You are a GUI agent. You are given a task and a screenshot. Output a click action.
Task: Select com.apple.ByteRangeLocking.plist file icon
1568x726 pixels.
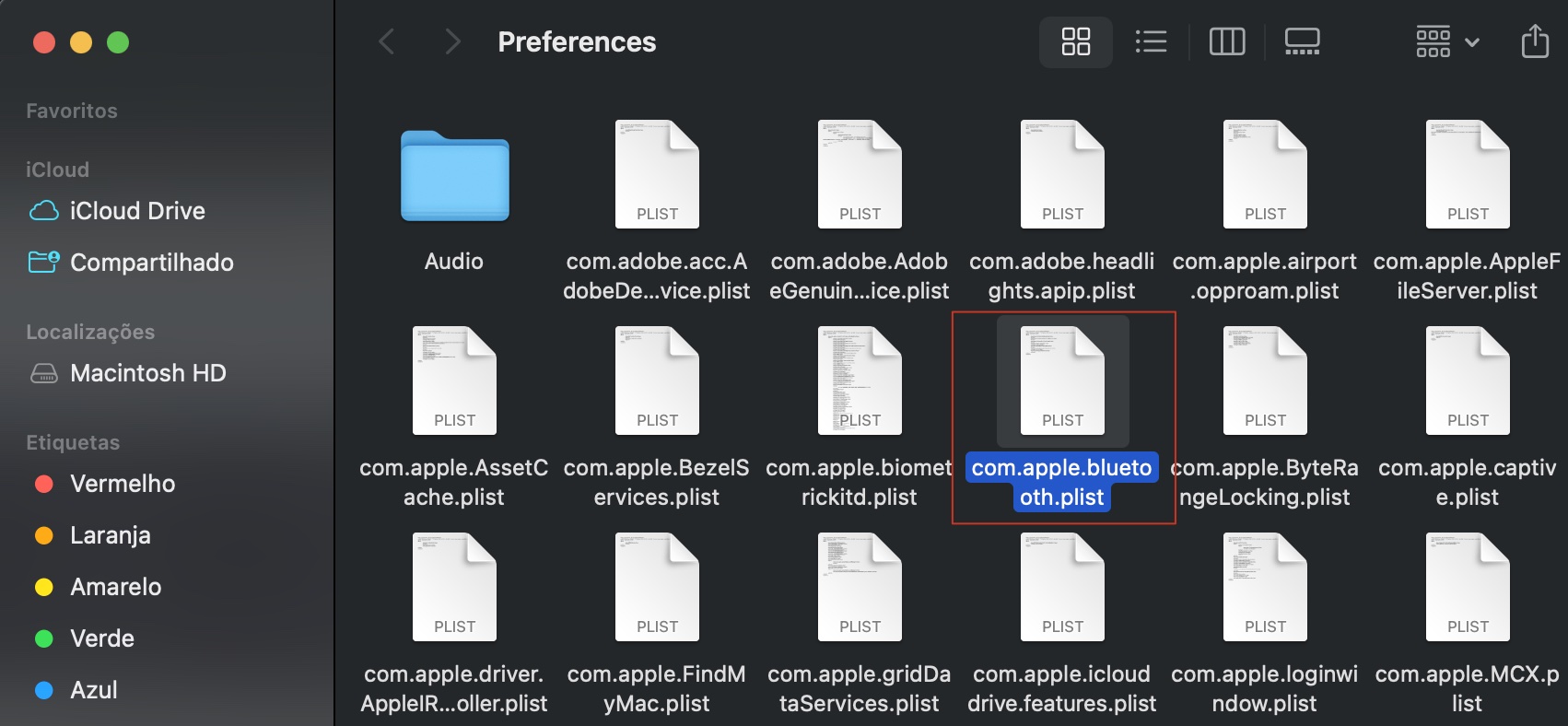pos(1265,381)
